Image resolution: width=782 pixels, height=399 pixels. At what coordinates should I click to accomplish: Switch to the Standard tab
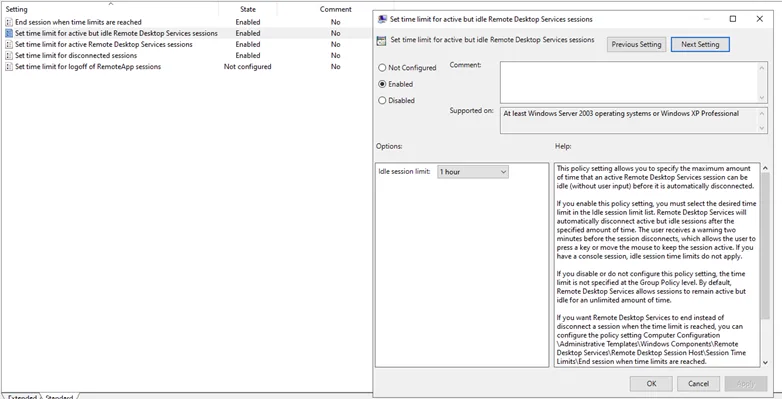click(59, 397)
